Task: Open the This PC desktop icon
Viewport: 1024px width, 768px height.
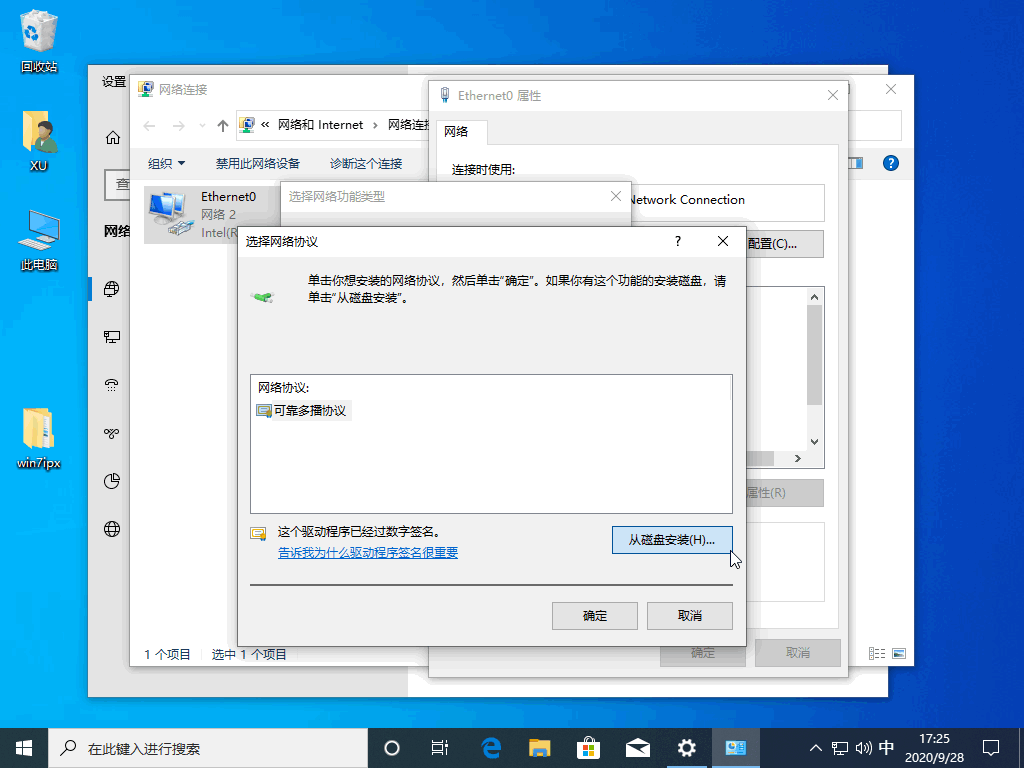Action: [x=39, y=239]
